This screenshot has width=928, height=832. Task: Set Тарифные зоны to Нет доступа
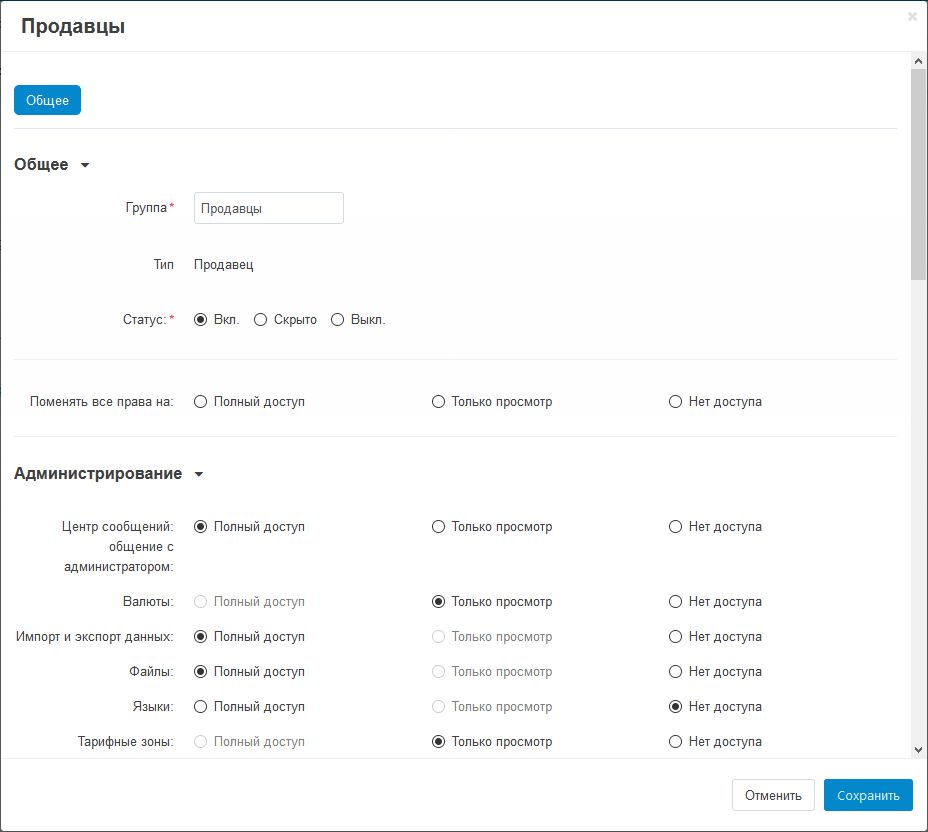coord(675,742)
